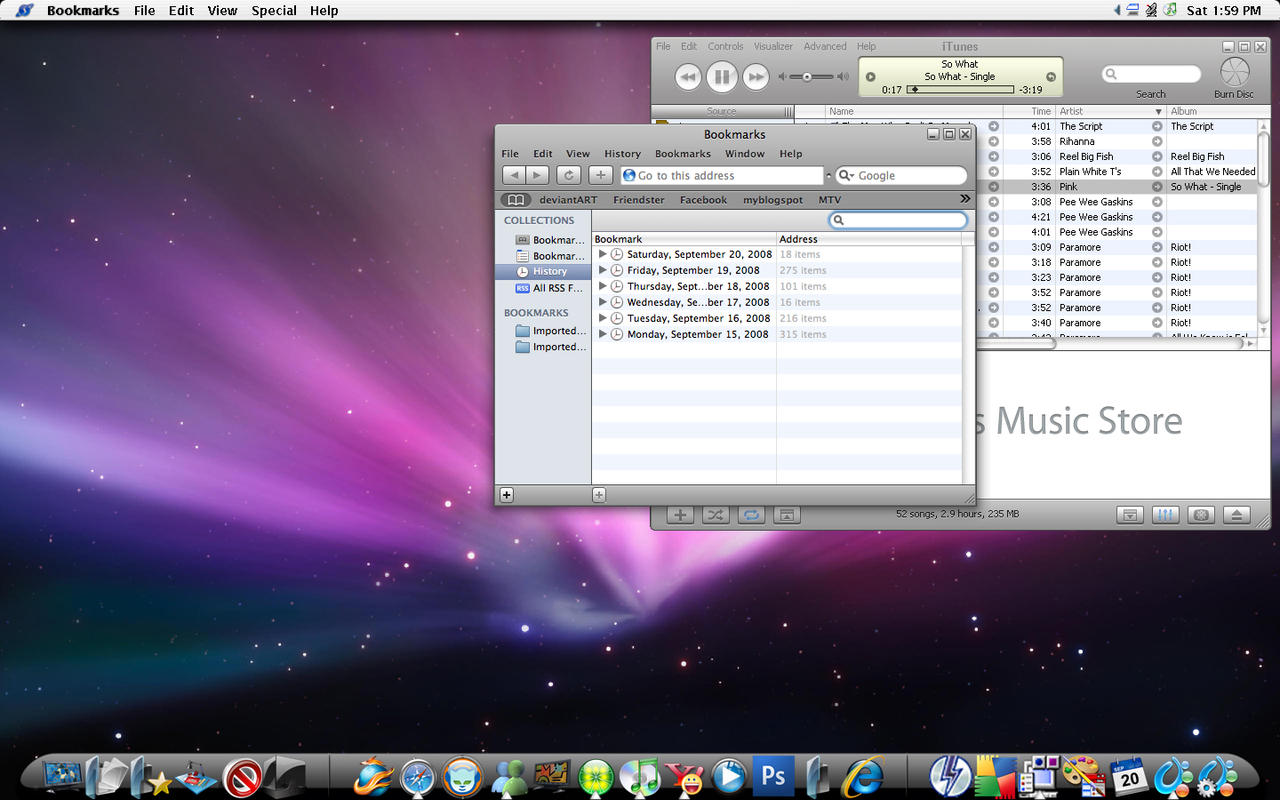Toggle the open-book bookmarks icon
The height and width of the screenshot is (800, 1280).
pos(515,200)
